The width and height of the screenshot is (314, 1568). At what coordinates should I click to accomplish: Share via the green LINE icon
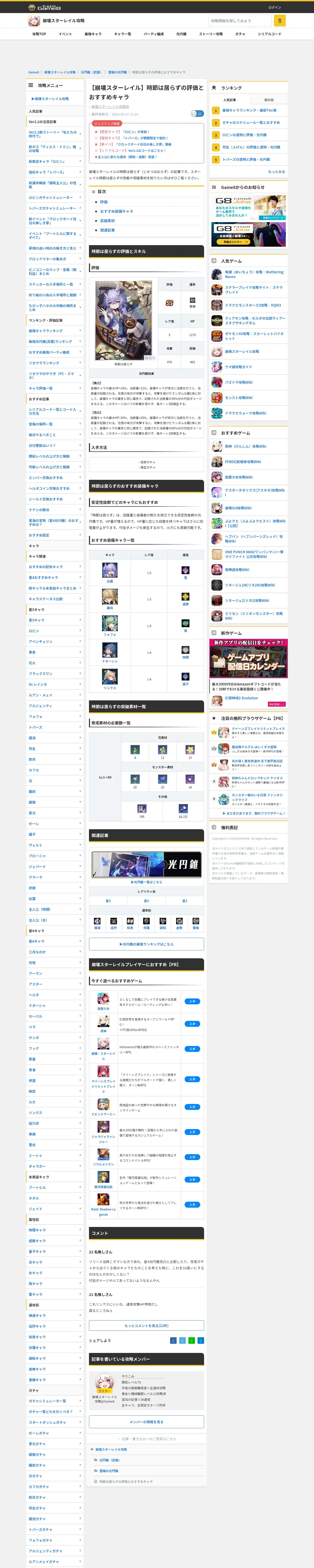tap(192, 1340)
